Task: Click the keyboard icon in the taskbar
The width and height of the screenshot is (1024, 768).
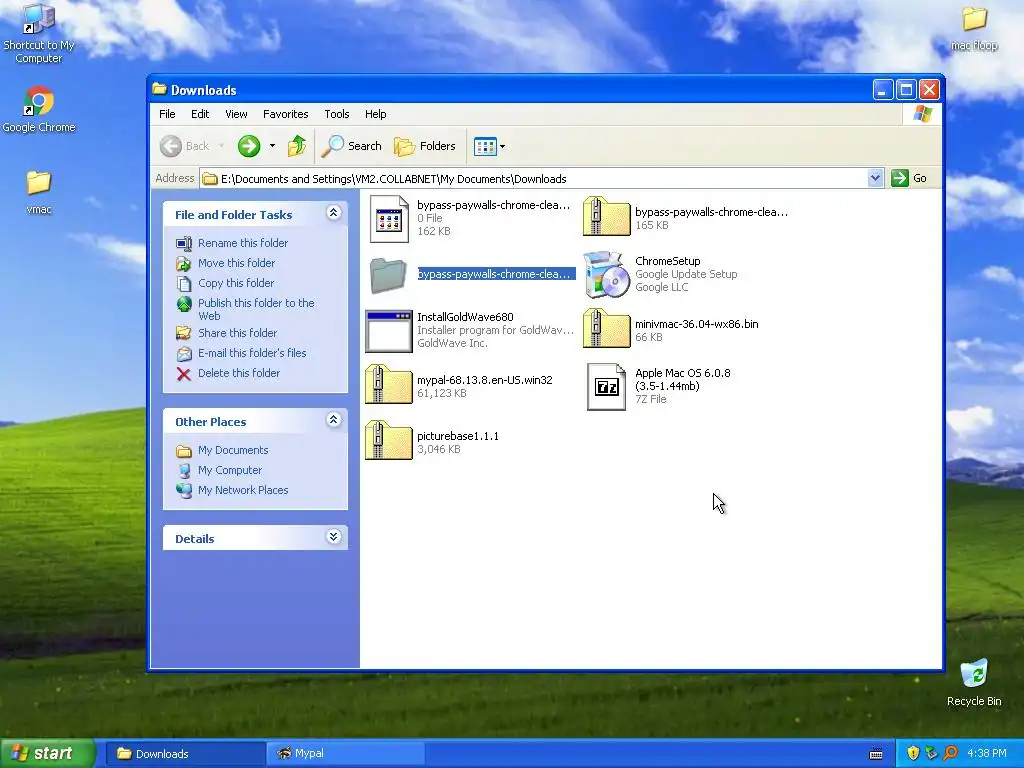Action: point(876,754)
